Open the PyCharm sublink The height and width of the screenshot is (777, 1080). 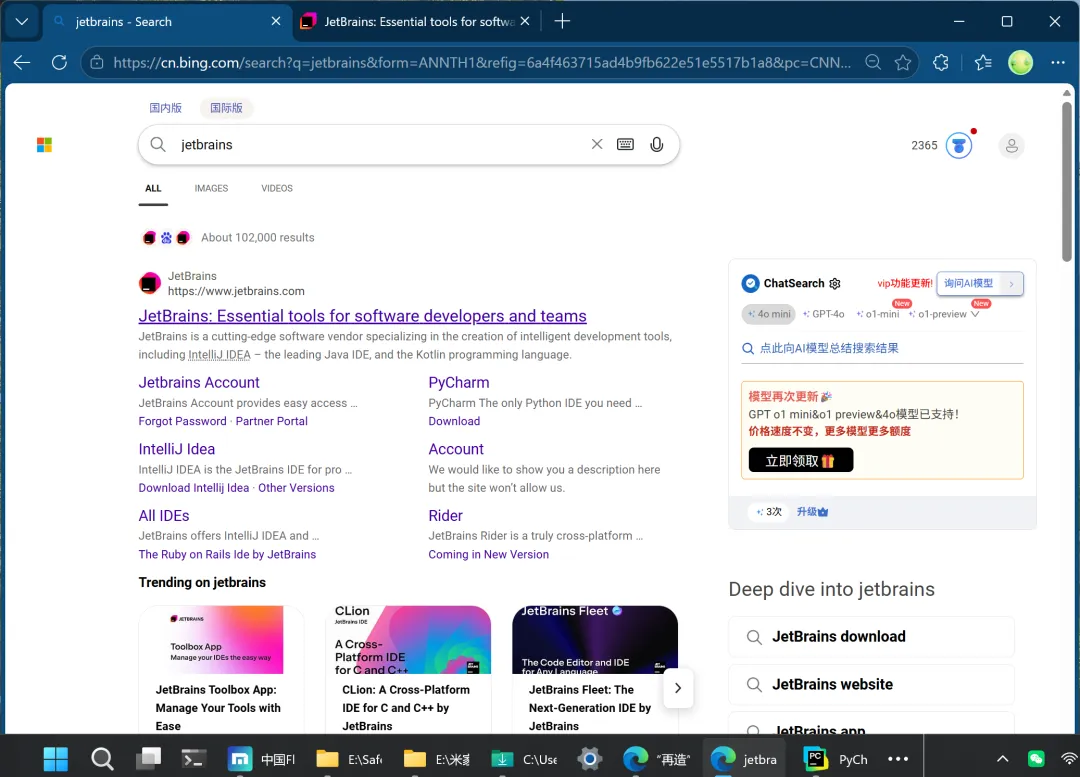(x=459, y=382)
